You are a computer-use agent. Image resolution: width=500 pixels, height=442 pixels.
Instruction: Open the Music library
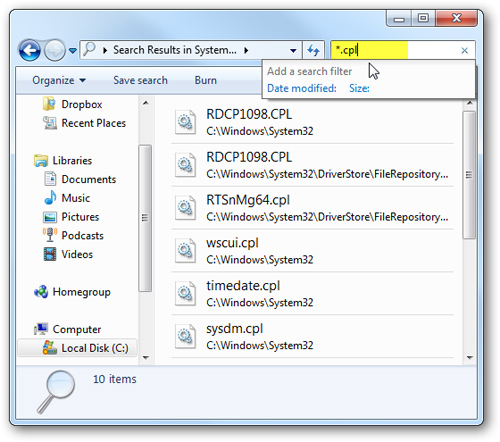click(76, 198)
